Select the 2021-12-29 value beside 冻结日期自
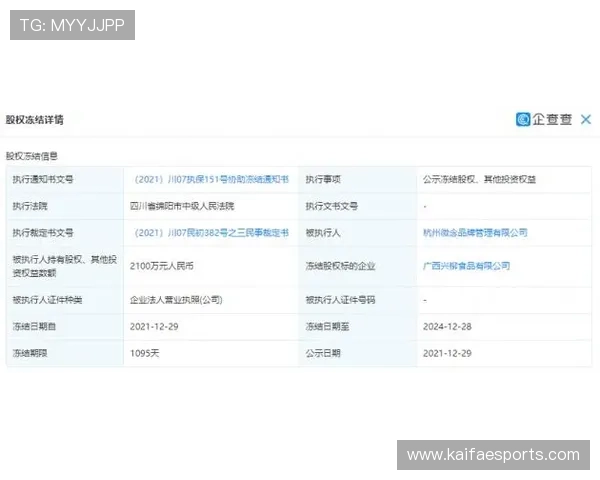This screenshot has height=480, width=600. coord(154,327)
